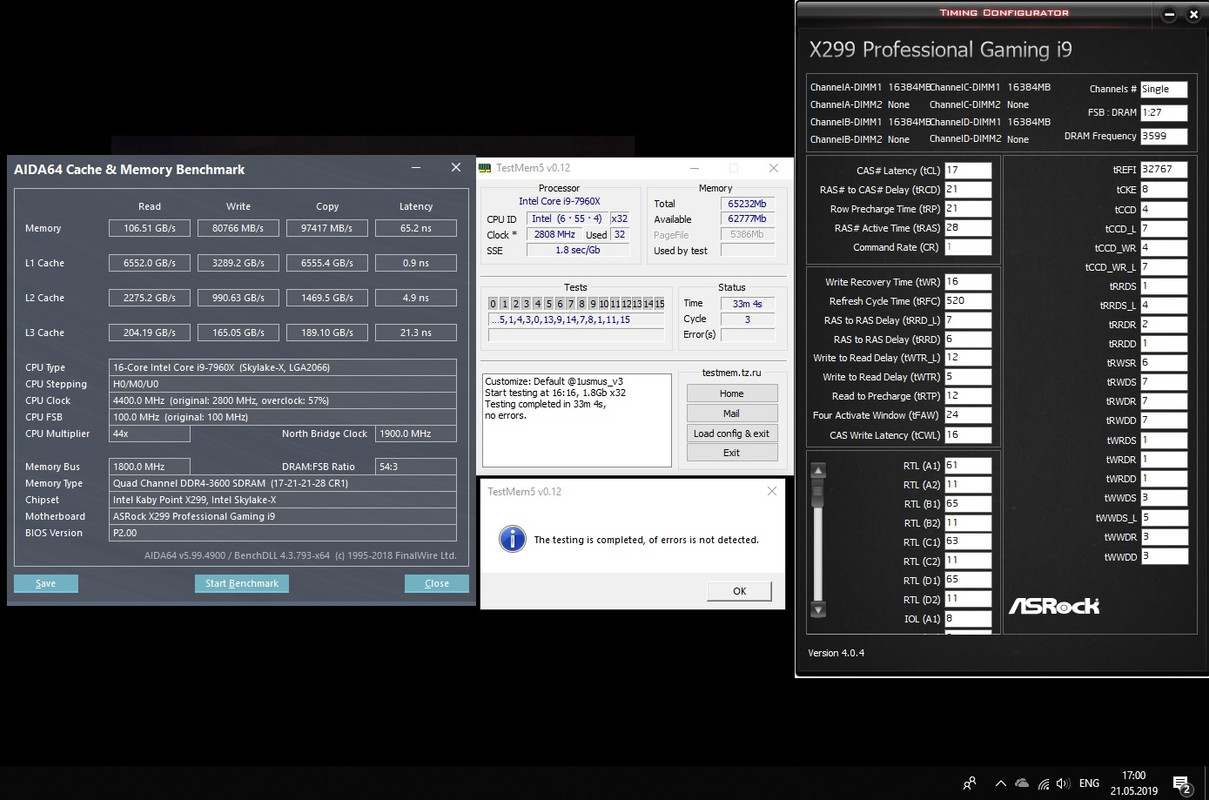Click the Row Precharge Time (tRP) field
This screenshot has width=1209, height=800.
(x=967, y=209)
